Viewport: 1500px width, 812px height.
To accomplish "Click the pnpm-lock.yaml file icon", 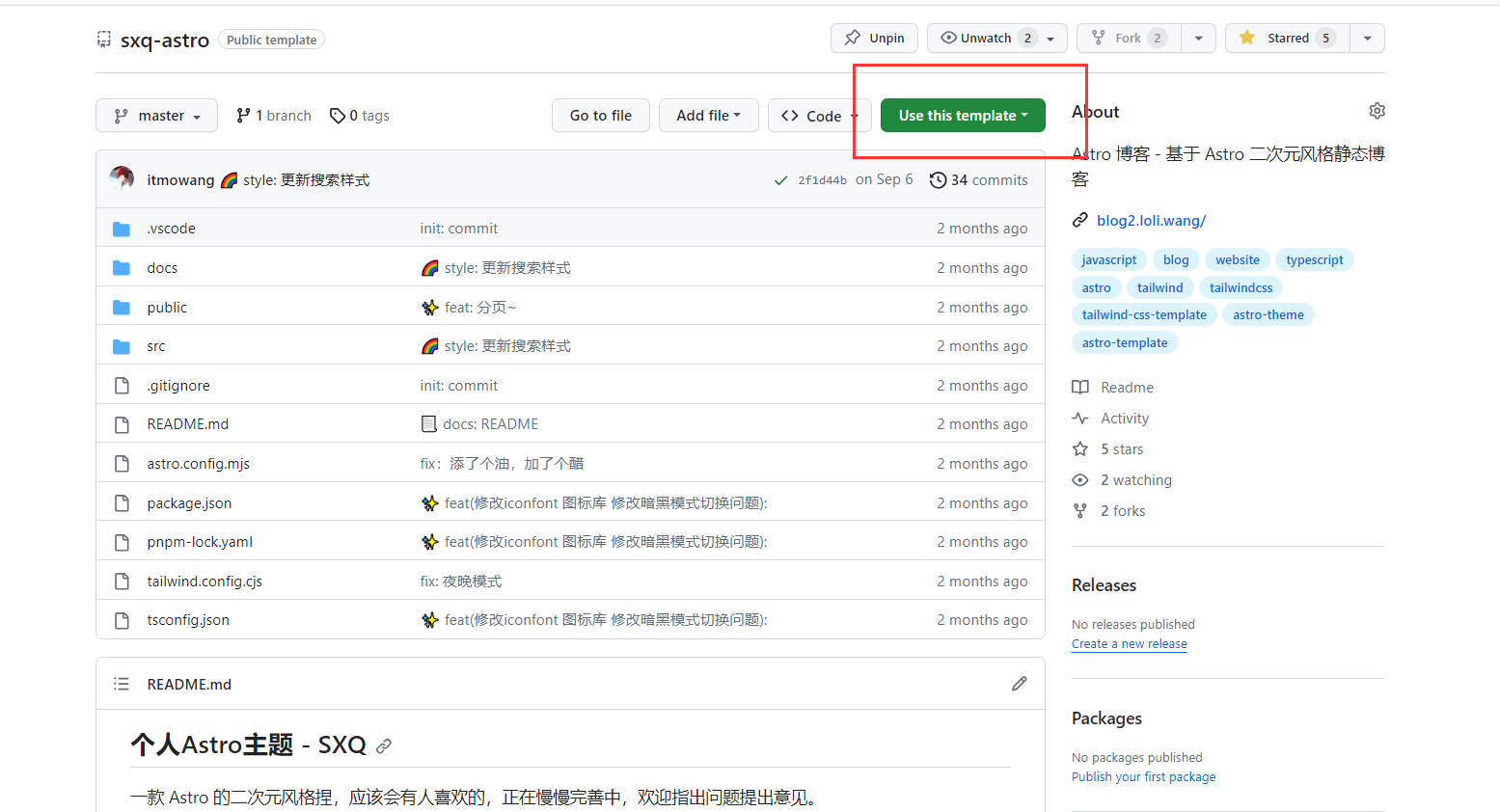I will pos(122,542).
